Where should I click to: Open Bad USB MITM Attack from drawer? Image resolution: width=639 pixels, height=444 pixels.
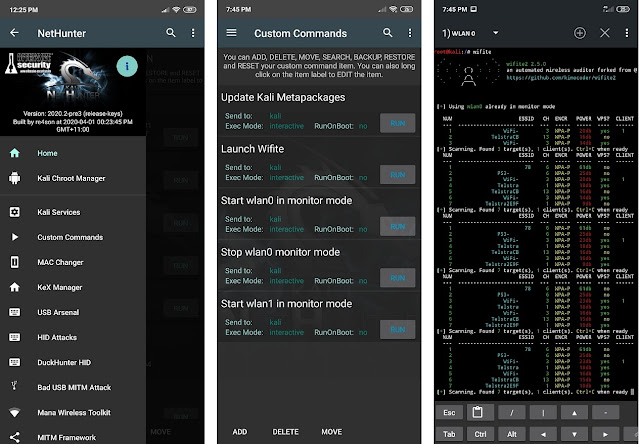(x=73, y=387)
